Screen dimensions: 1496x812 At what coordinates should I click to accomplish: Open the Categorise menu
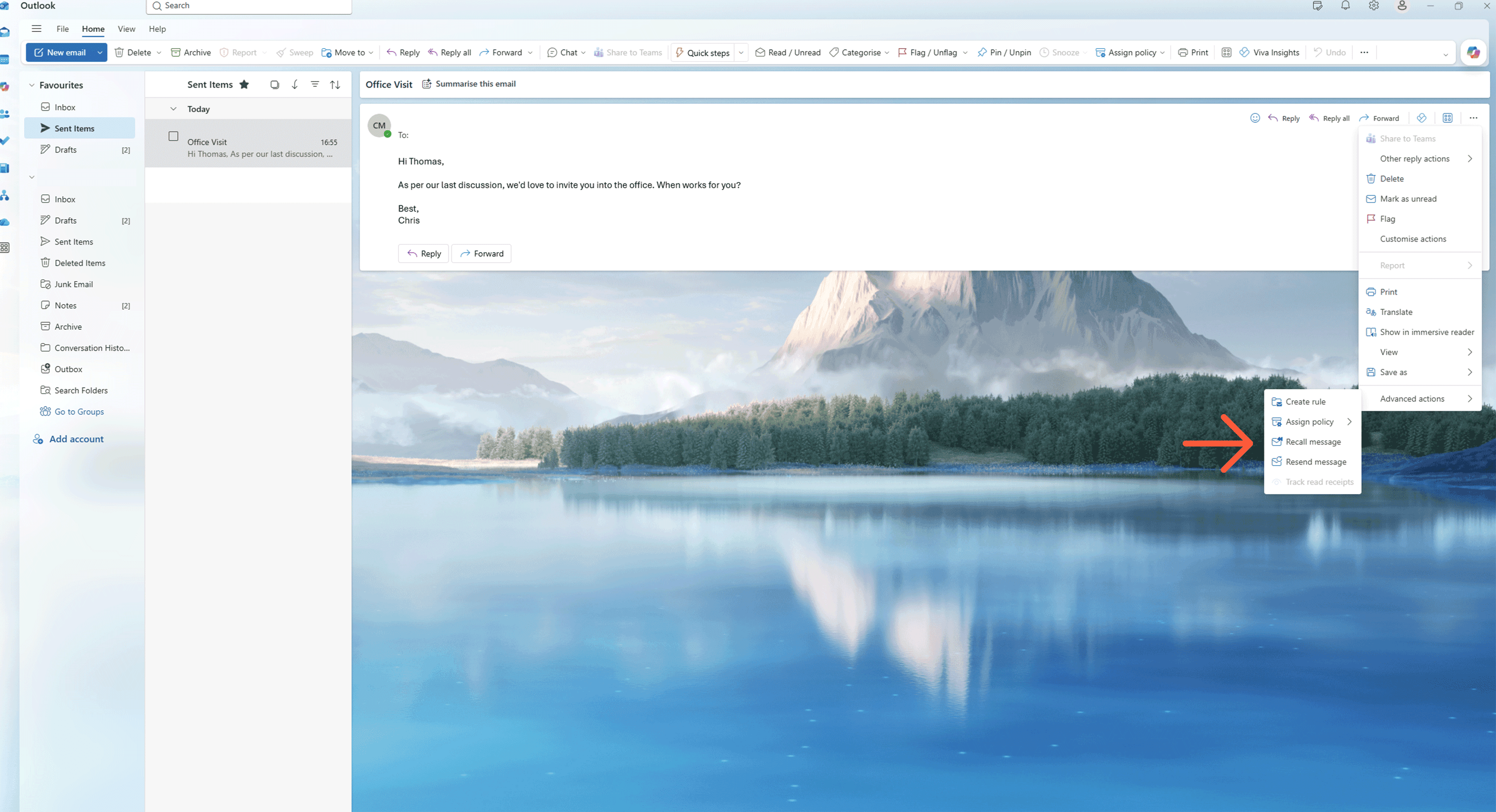click(x=859, y=52)
